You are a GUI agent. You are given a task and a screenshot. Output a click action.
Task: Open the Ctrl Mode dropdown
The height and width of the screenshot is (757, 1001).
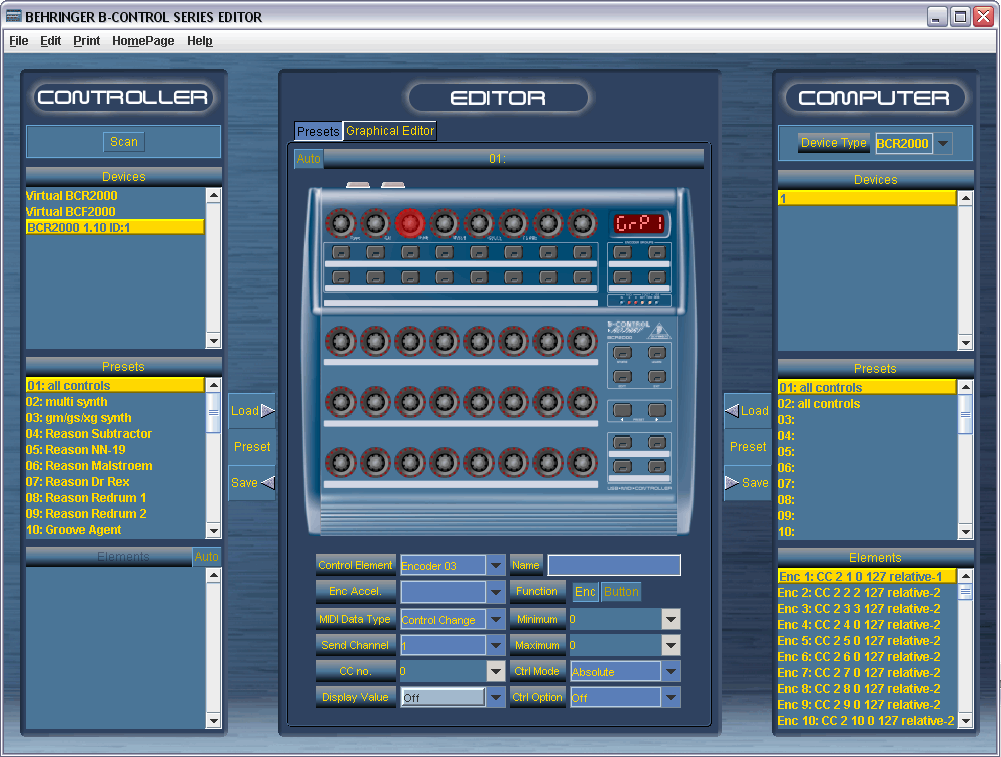670,671
